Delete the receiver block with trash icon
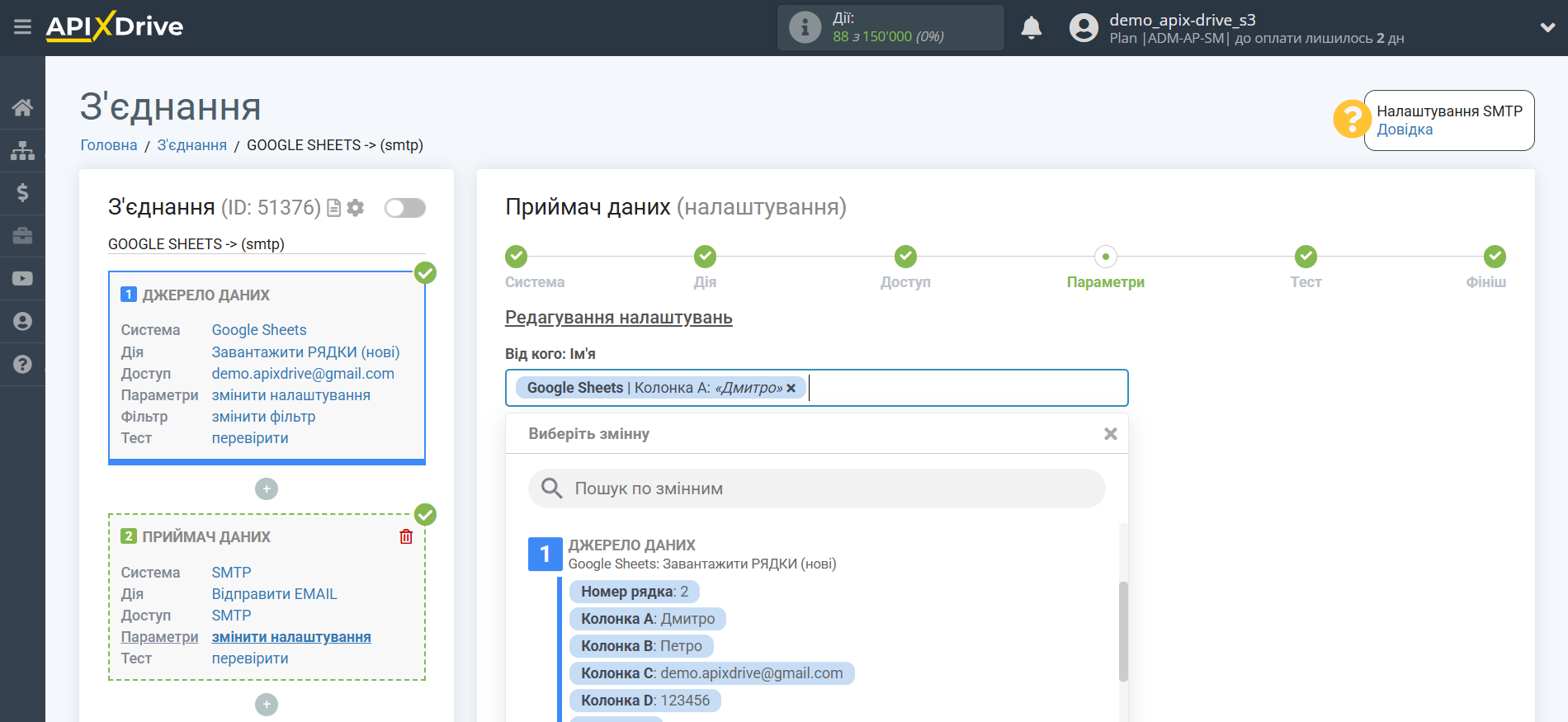This screenshot has width=1568, height=722. [406, 537]
